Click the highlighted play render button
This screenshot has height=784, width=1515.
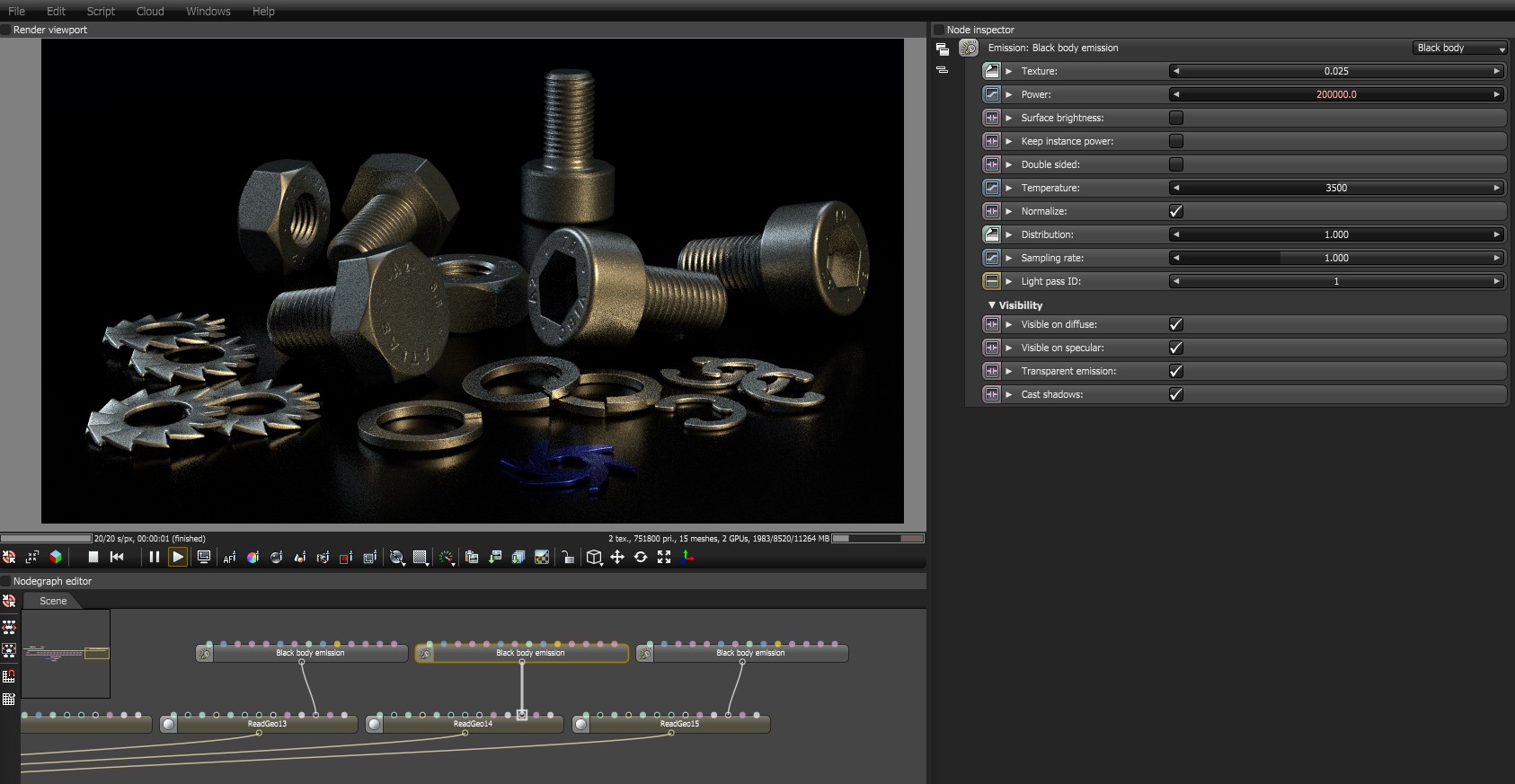[x=178, y=557]
